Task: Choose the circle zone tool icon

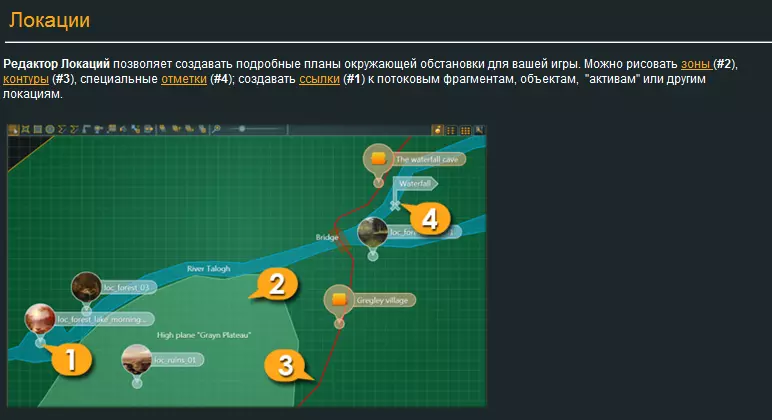Action: tap(50, 129)
